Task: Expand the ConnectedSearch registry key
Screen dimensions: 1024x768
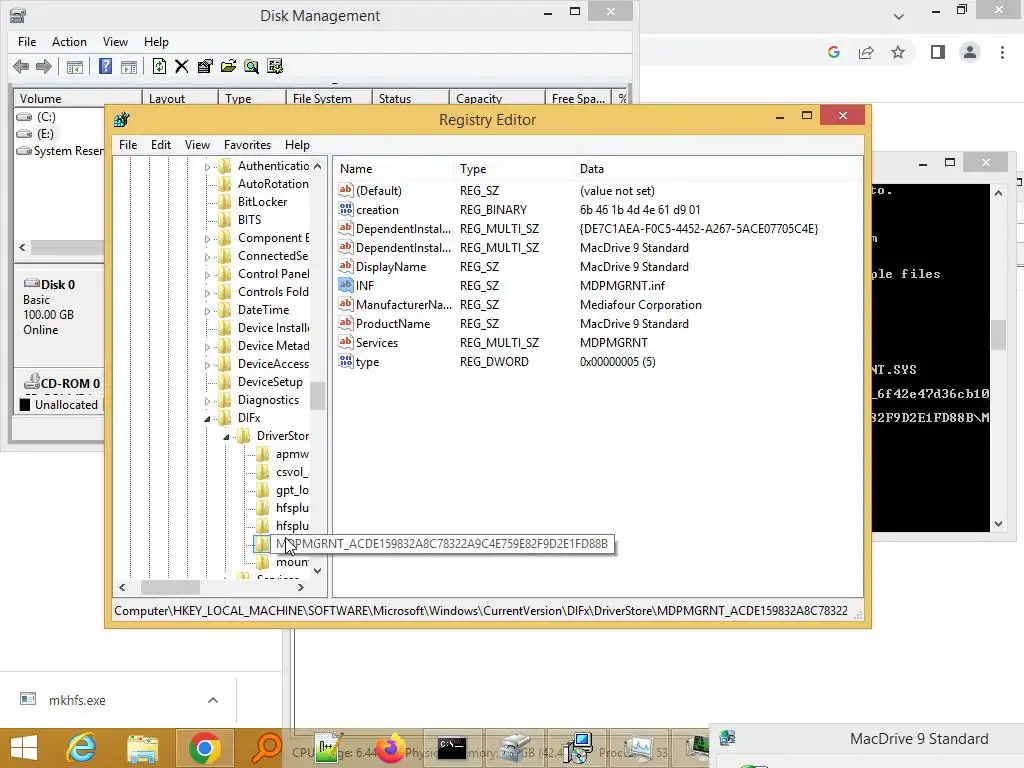Action: pyautogui.click(x=207, y=257)
